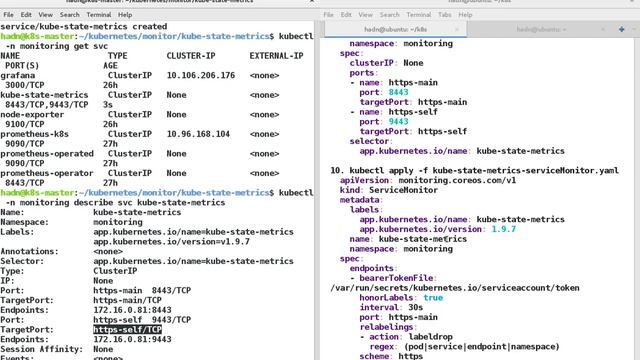
Task: Open Terminal menu in left terminal window
Action: (x=99, y=15)
